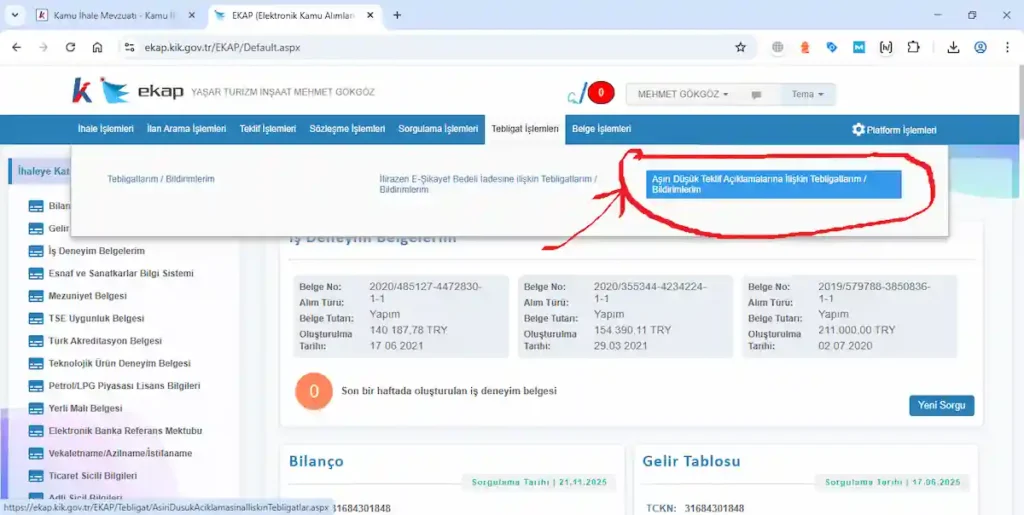This screenshot has height=515, width=1024.
Task: Open a new browser tab
Action: point(396,15)
